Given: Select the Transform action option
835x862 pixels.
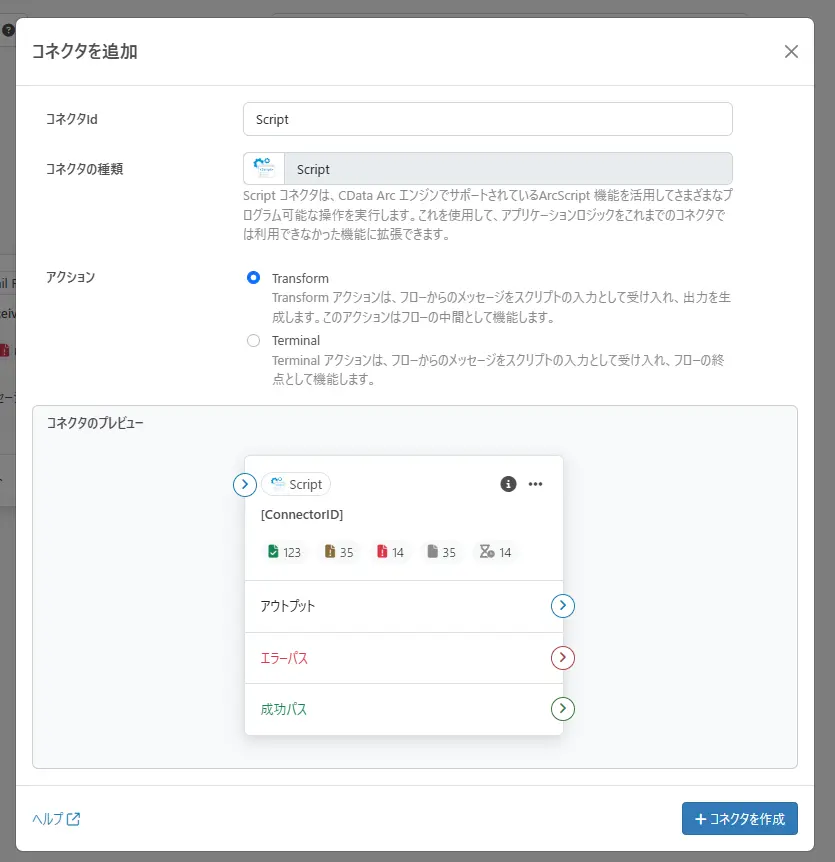Looking at the screenshot, I should 253,278.
